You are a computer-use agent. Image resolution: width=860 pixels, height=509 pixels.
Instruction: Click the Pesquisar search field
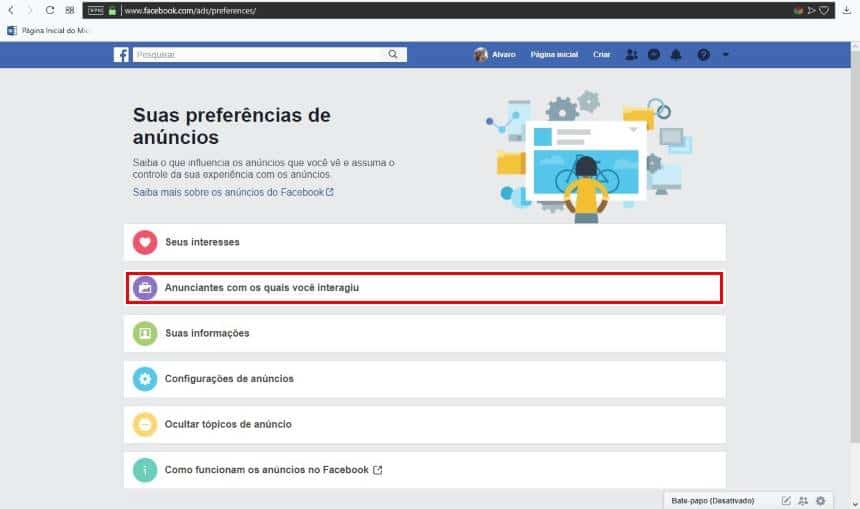pos(257,54)
